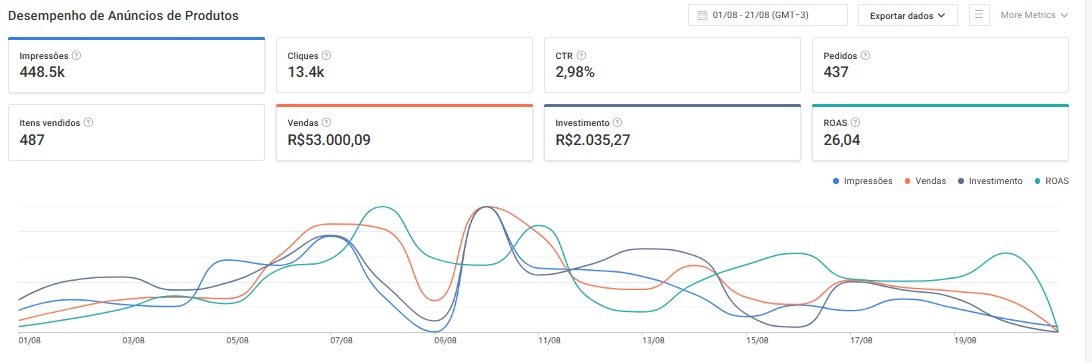Click the help icon next to Cliques
Screen dimensions: 1092x363
[x=327, y=56]
